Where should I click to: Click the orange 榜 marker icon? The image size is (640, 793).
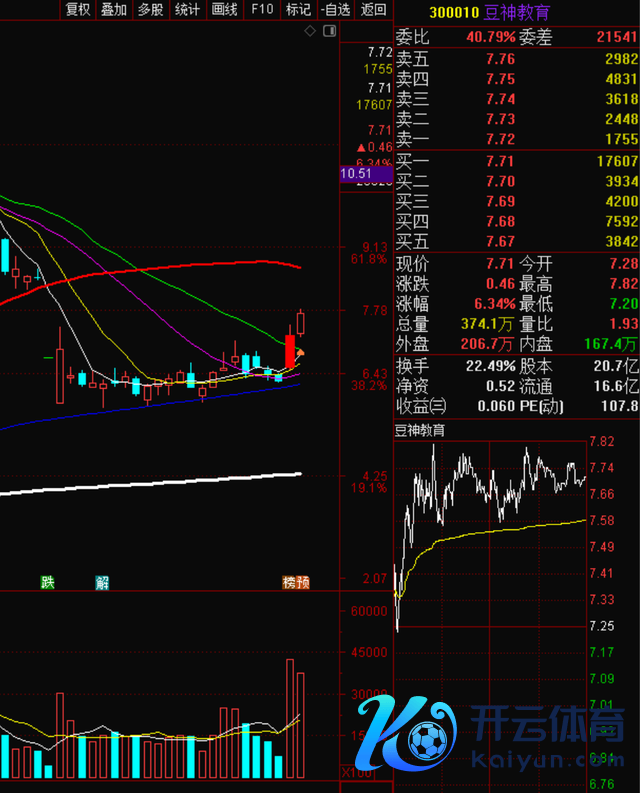coord(289,582)
